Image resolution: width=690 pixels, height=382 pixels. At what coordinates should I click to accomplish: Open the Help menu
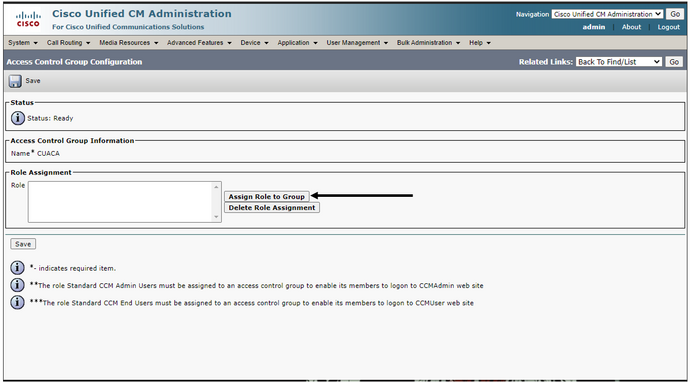tap(480, 43)
